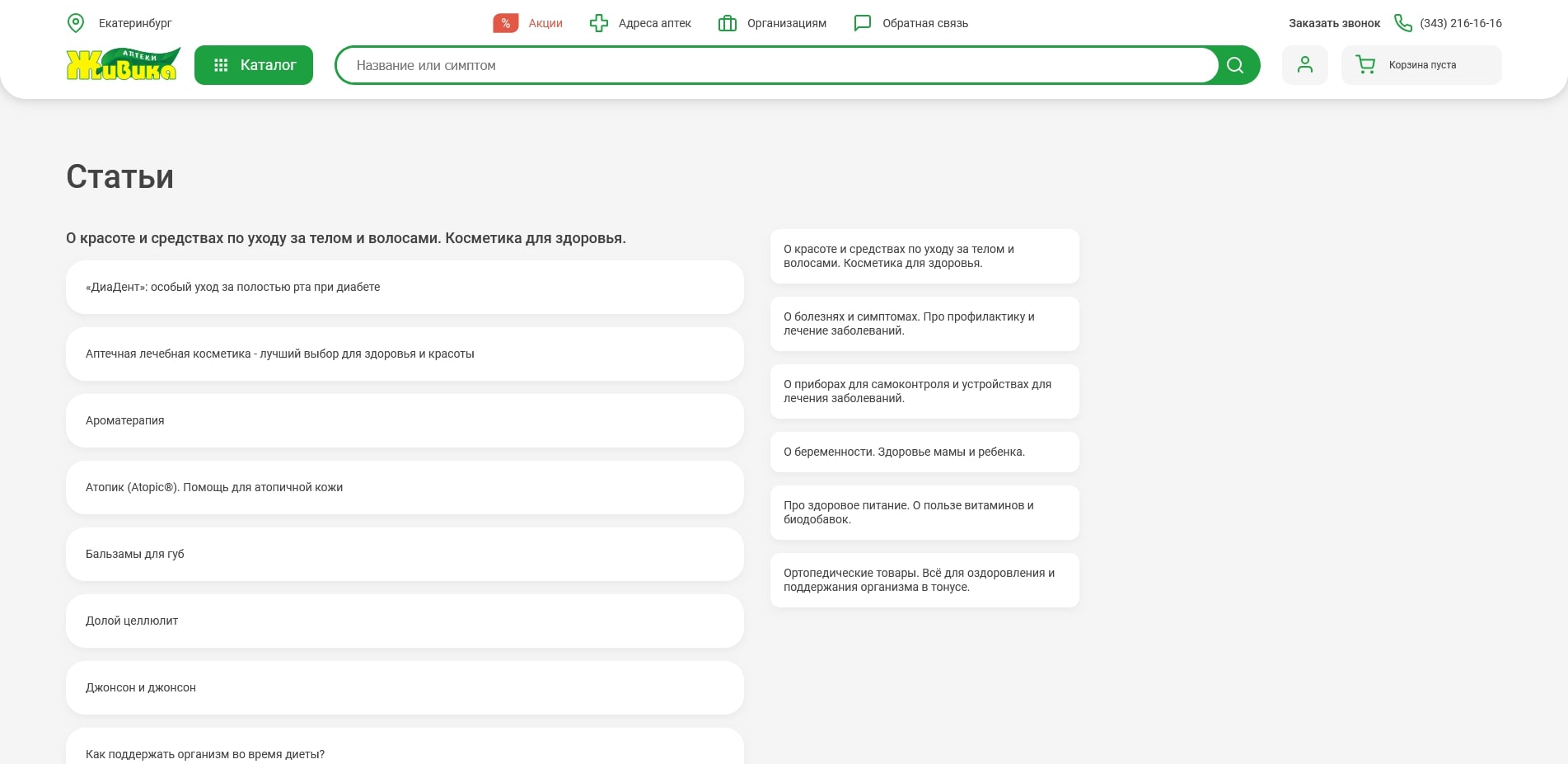Open Про здоровое питание category

click(924, 513)
